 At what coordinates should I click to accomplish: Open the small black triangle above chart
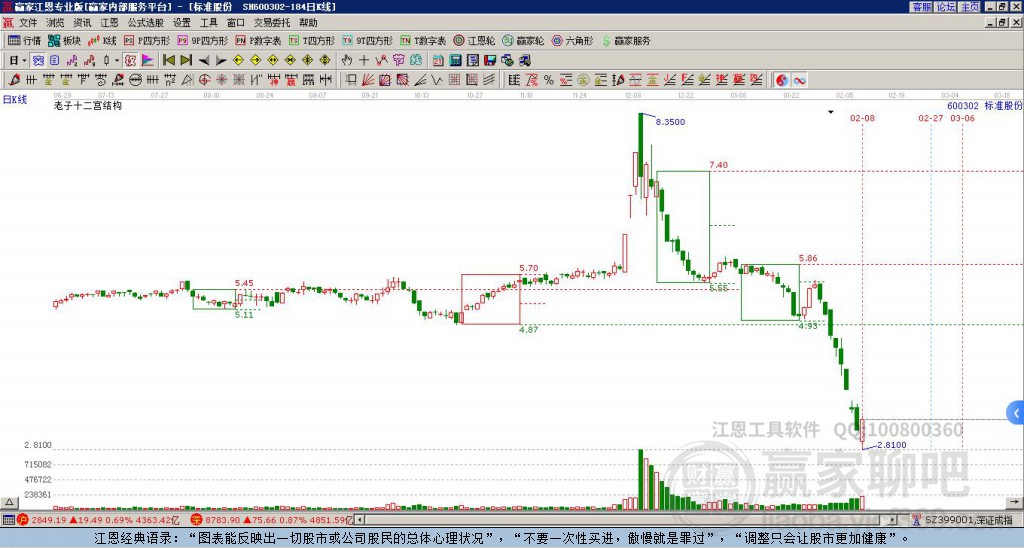831,112
